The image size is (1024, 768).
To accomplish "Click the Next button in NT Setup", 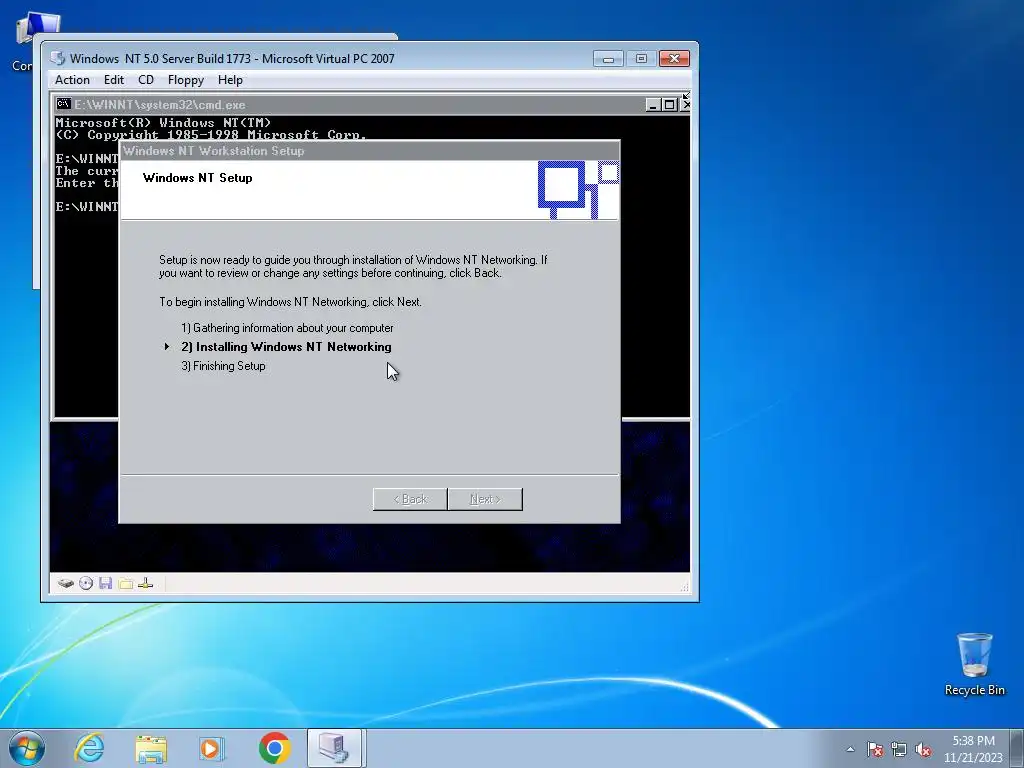I will click(485, 499).
